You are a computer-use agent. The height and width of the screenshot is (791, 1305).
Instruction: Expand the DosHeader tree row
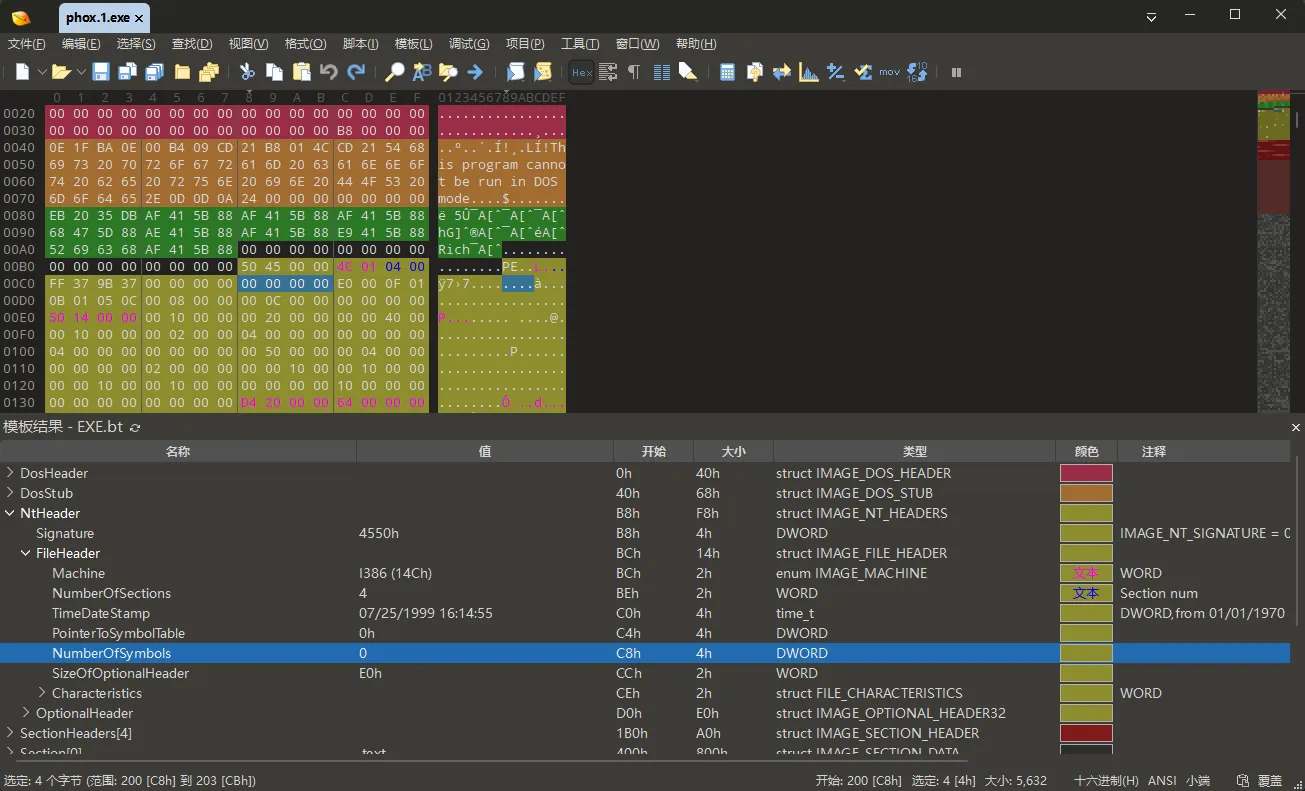point(10,473)
